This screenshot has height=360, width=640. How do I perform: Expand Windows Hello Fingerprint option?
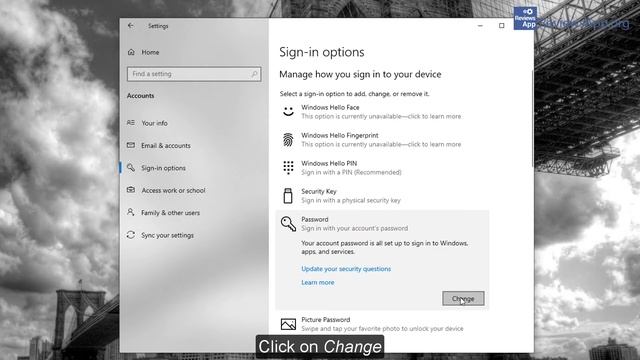pyautogui.click(x=382, y=140)
